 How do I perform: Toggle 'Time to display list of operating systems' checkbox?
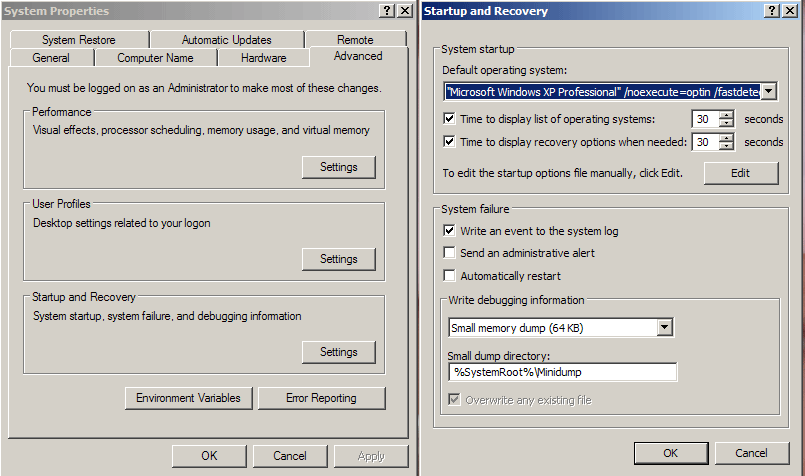(450, 119)
